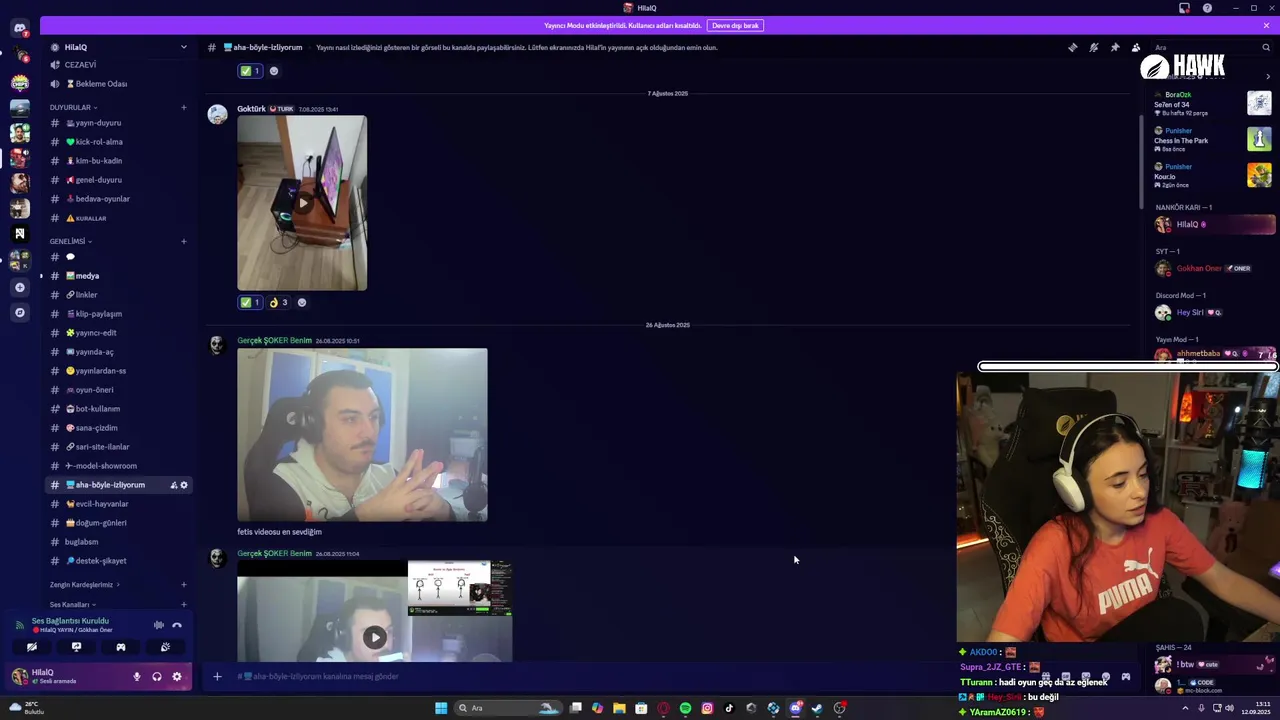
Task: Select the bot-kullanım channel
Action: coord(118,409)
